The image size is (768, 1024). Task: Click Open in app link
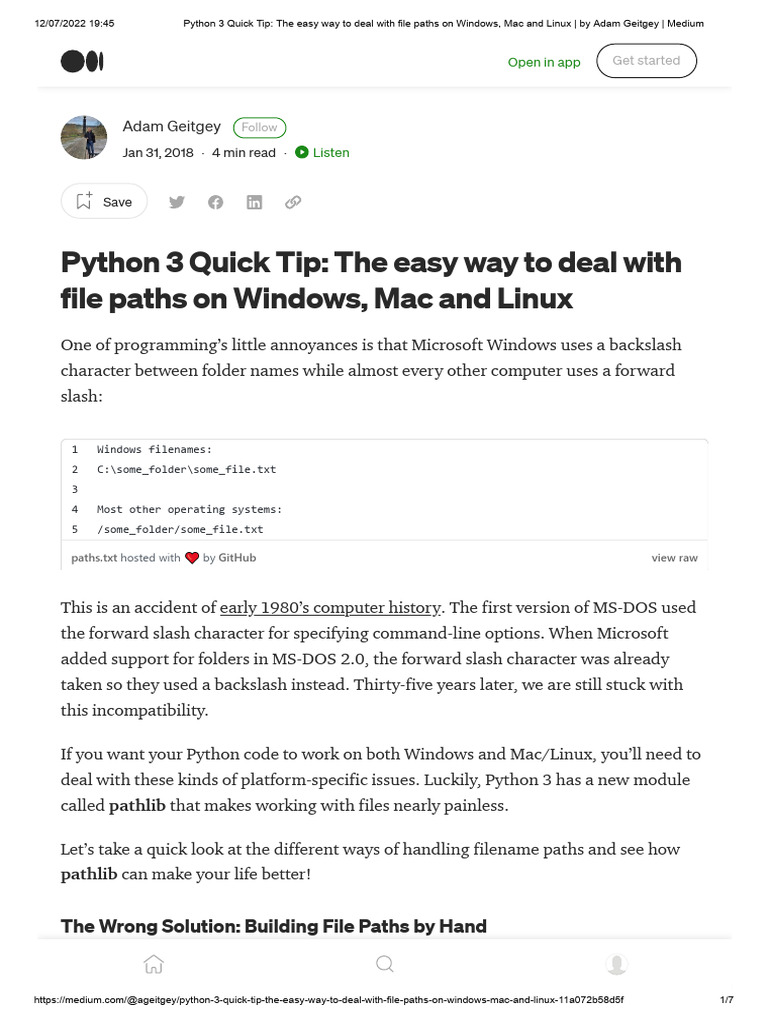click(x=544, y=62)
